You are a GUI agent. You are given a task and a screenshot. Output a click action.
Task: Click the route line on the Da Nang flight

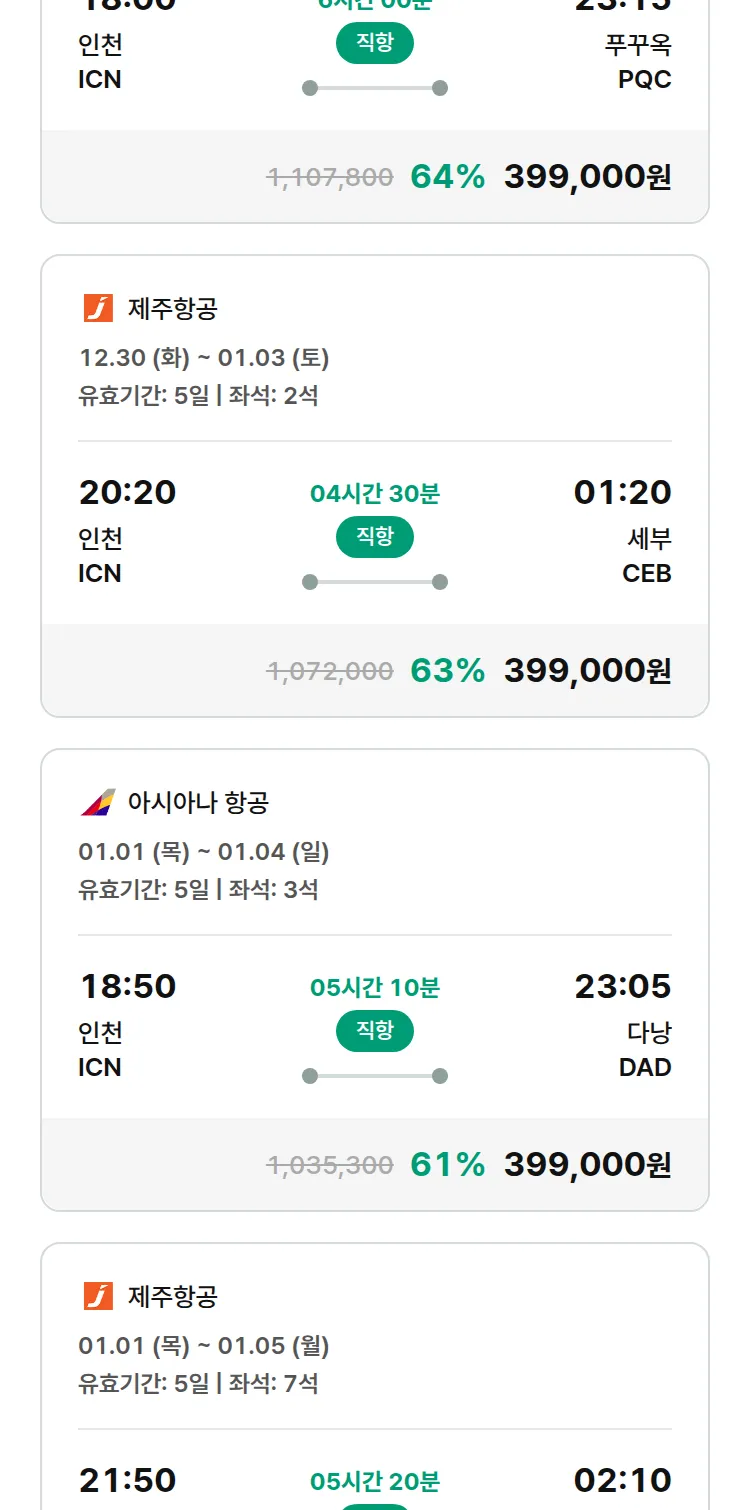click(x=375, y=1076)
